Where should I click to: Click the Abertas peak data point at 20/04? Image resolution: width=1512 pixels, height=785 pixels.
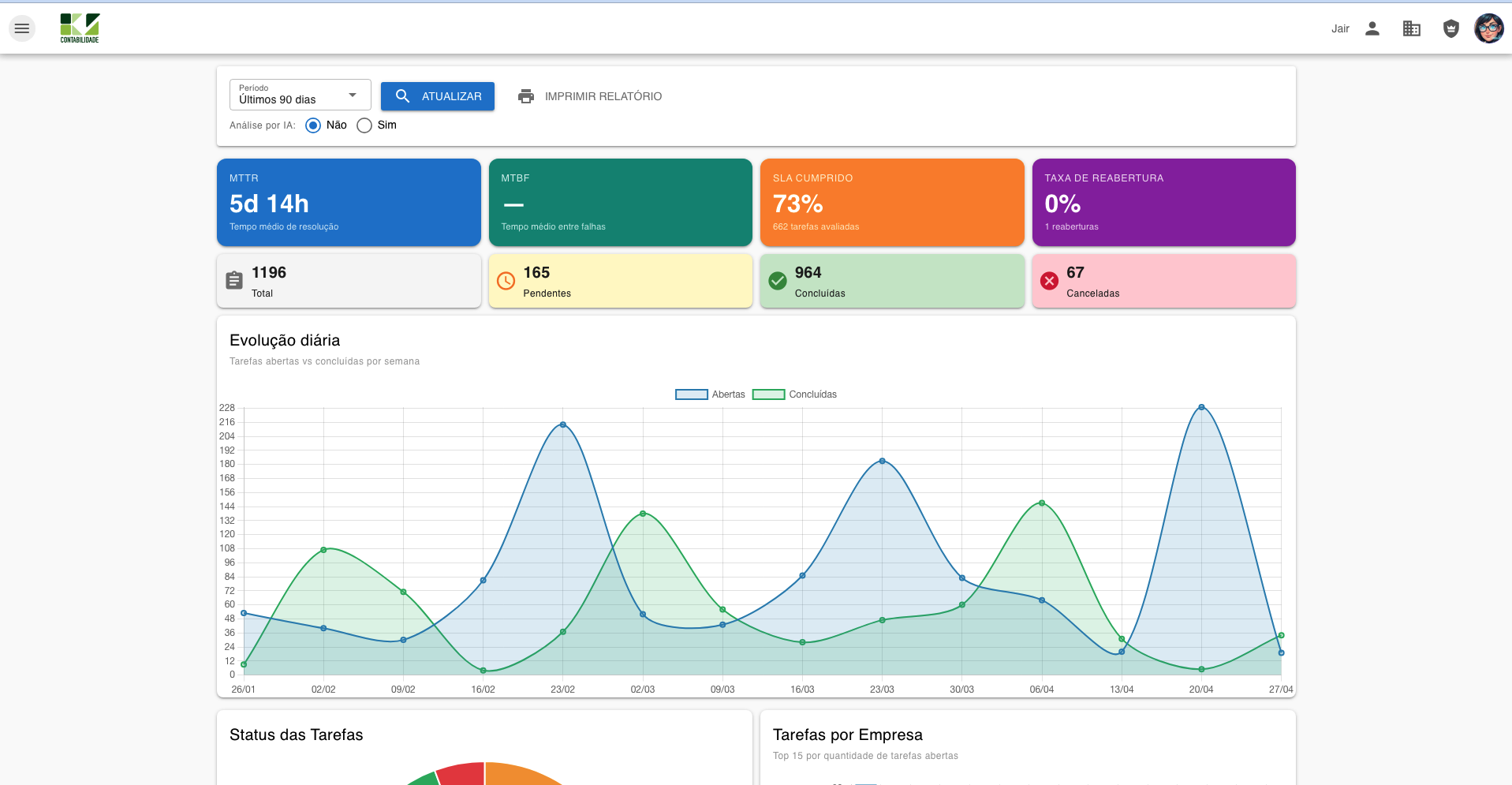pyautogui.click(x=1201, y=407)
